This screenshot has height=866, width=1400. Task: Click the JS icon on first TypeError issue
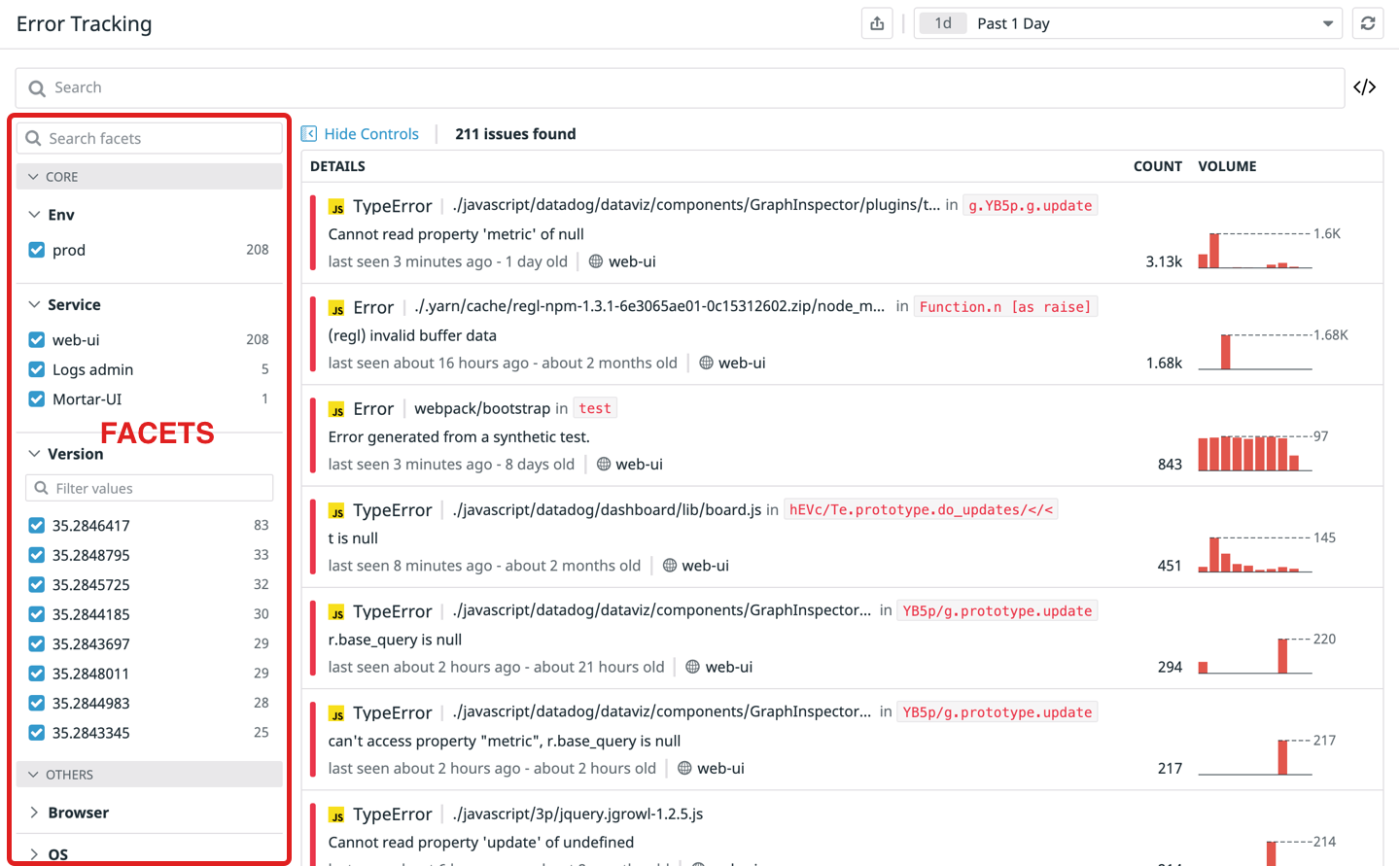336,207
